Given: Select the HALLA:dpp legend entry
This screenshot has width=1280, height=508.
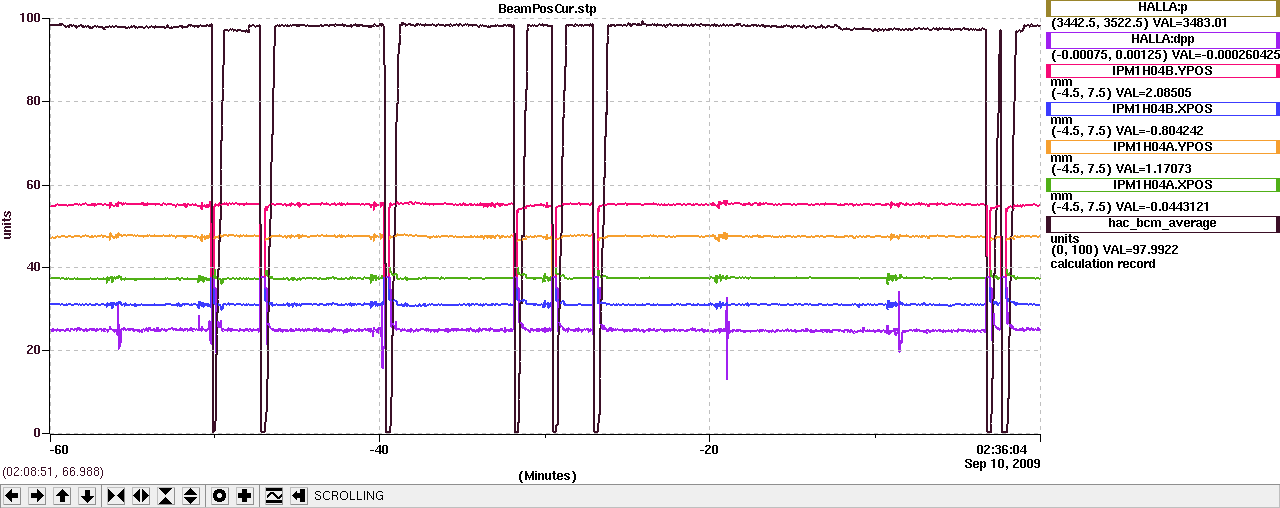Looking at the screenshot, I should pos(1163,40).
